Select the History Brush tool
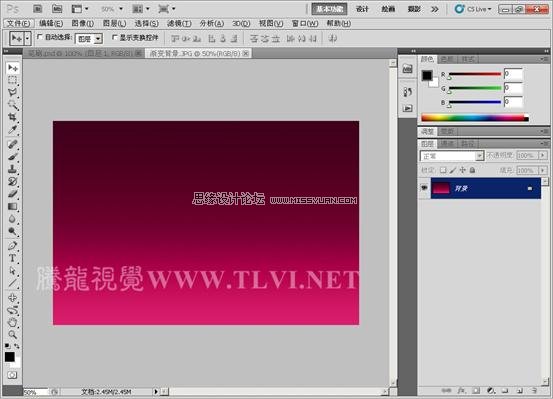Image resolution: width=553 pixels, height=399 pixels. click(13, 181)
